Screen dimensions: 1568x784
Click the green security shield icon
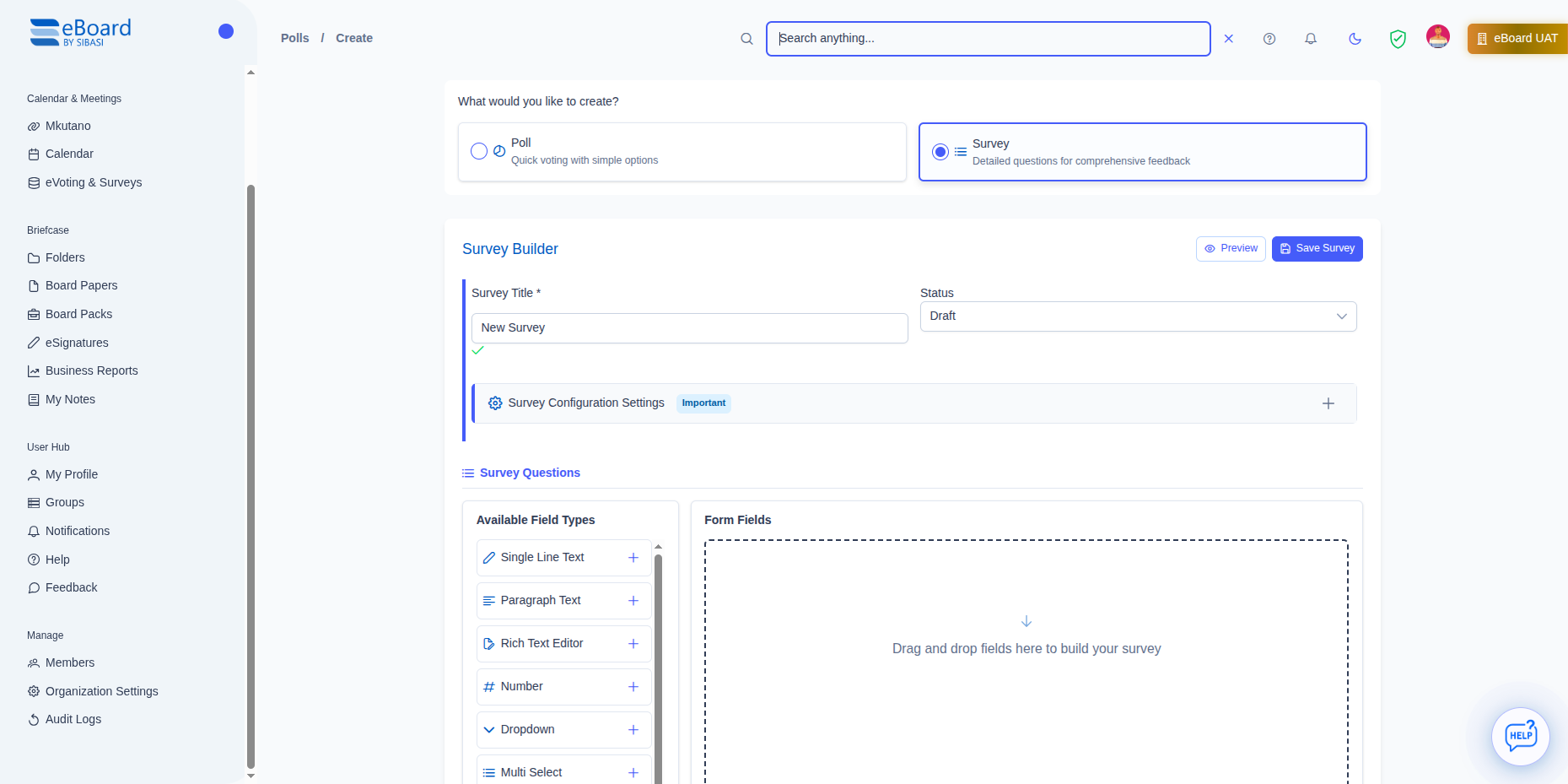click(x=1398, y=39)
